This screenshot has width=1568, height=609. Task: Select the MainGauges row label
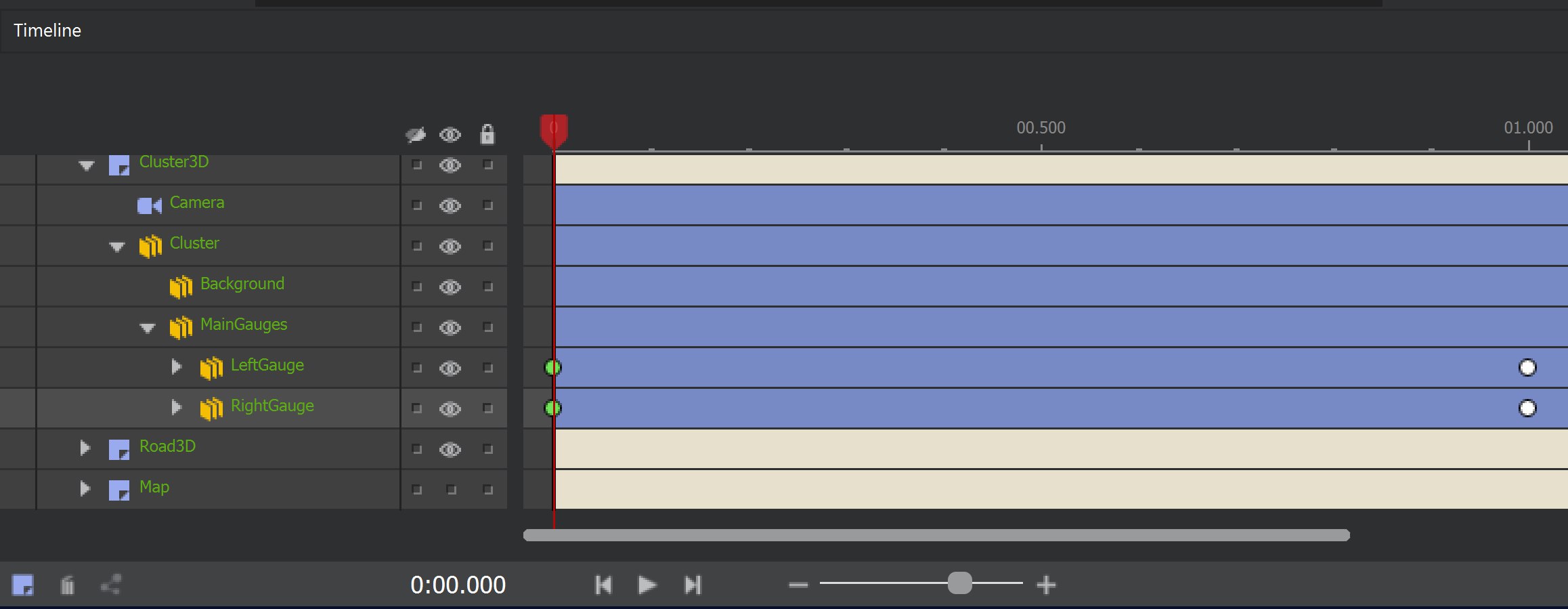pyautogui.click(x=244, y=324)
